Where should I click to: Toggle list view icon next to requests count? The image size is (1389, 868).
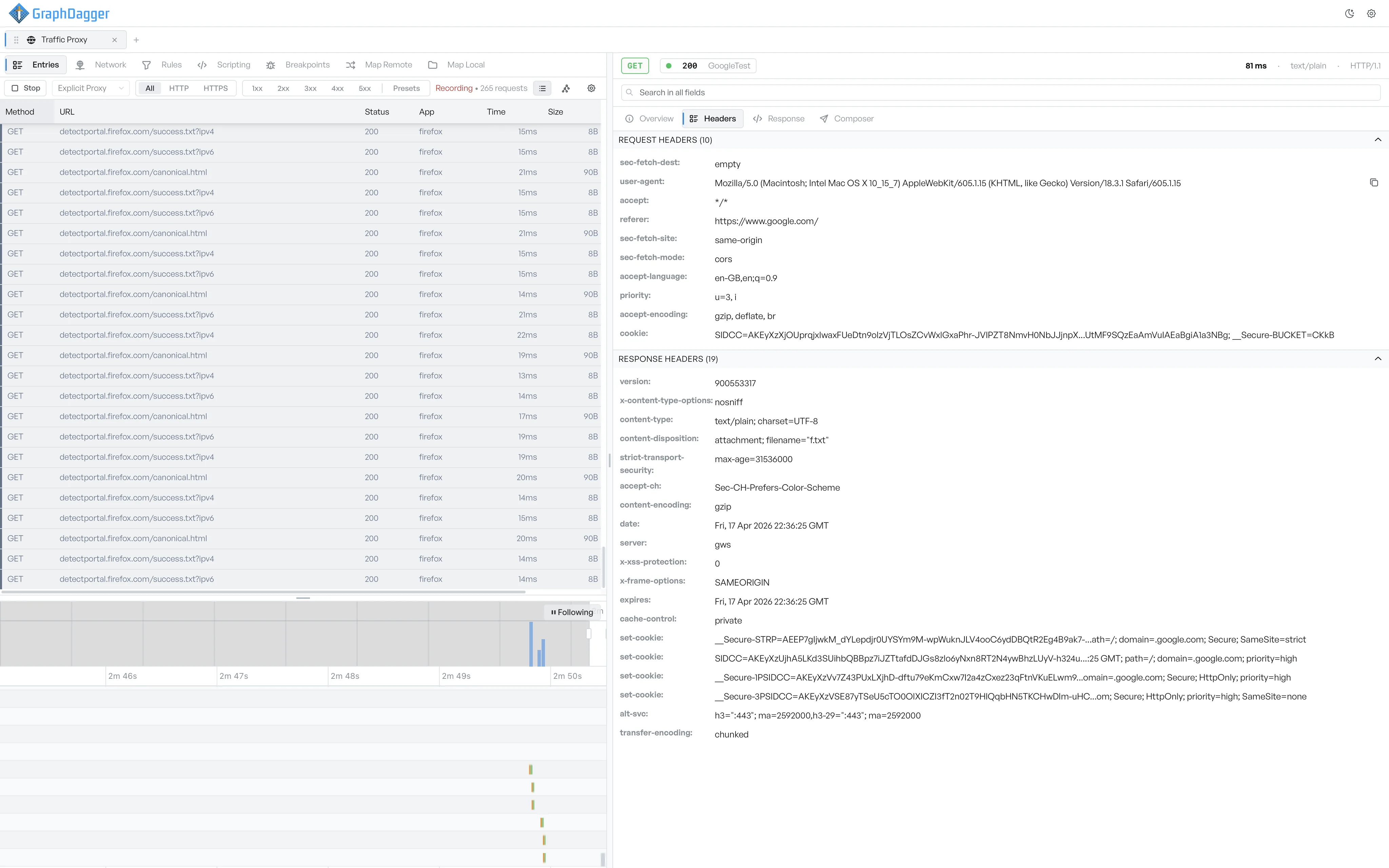coord(542,88)
